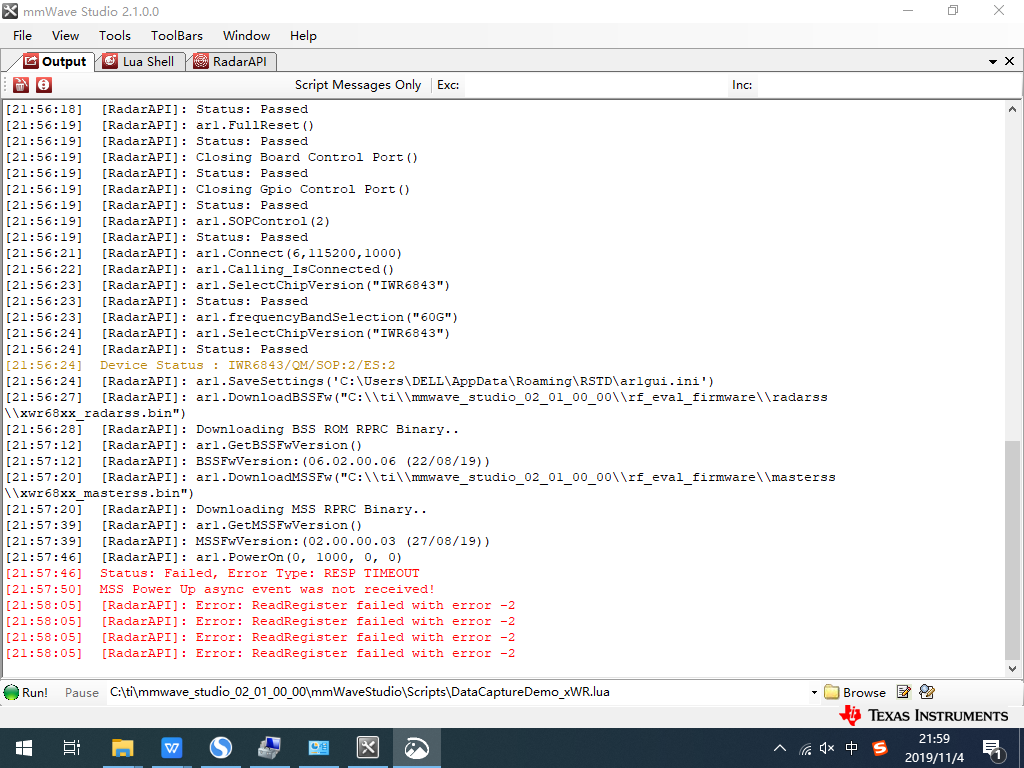
Task: Click the Chinese input mode indicator
Action: pos(852,748)
